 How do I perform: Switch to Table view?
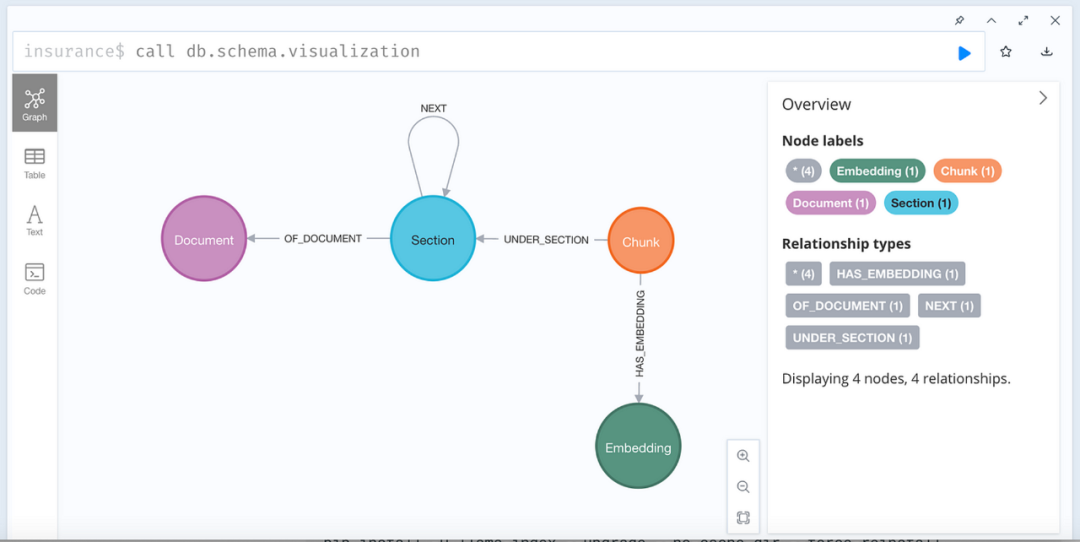[x=35, y=162]
